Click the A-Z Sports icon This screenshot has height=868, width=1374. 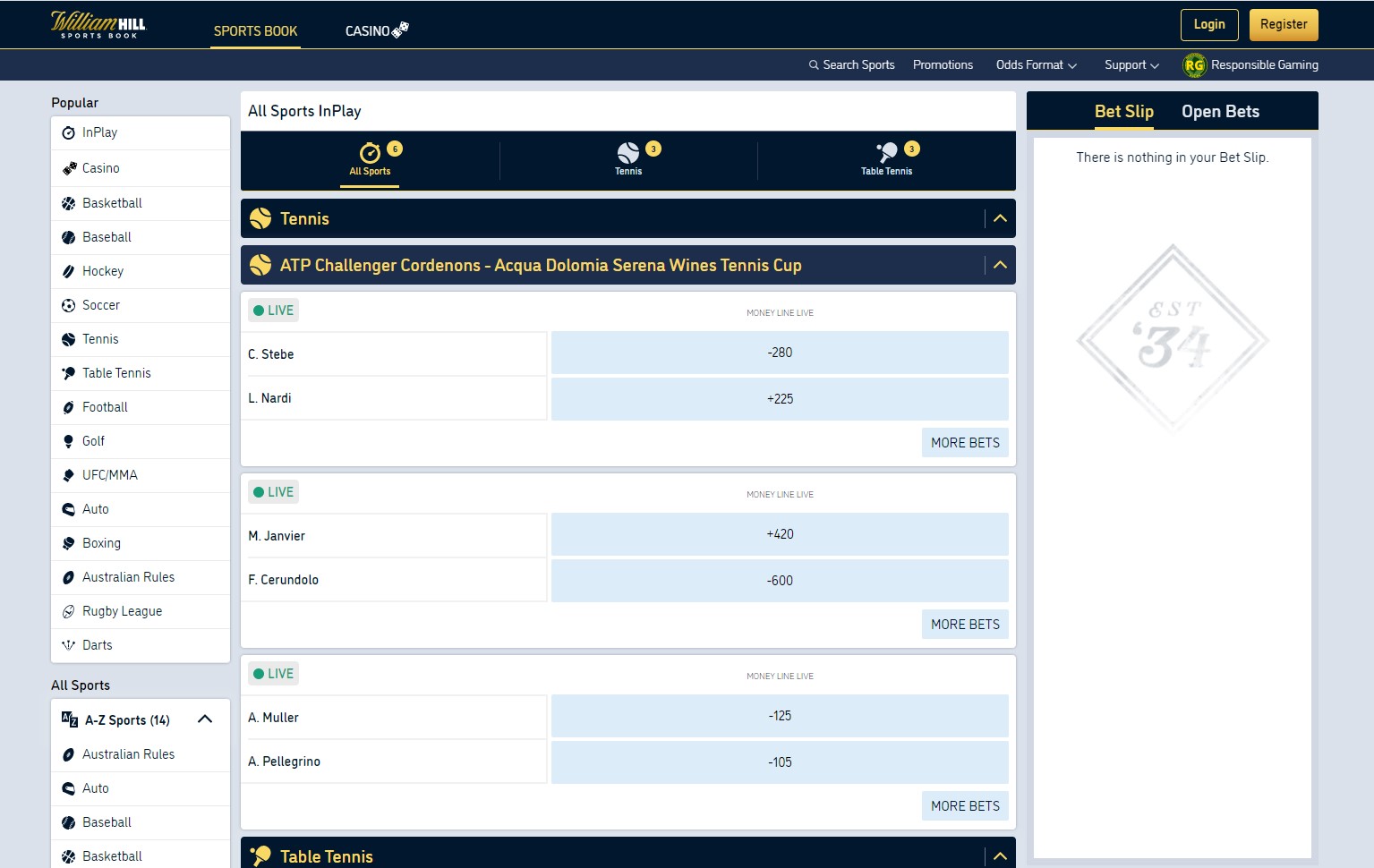(69, 719)
